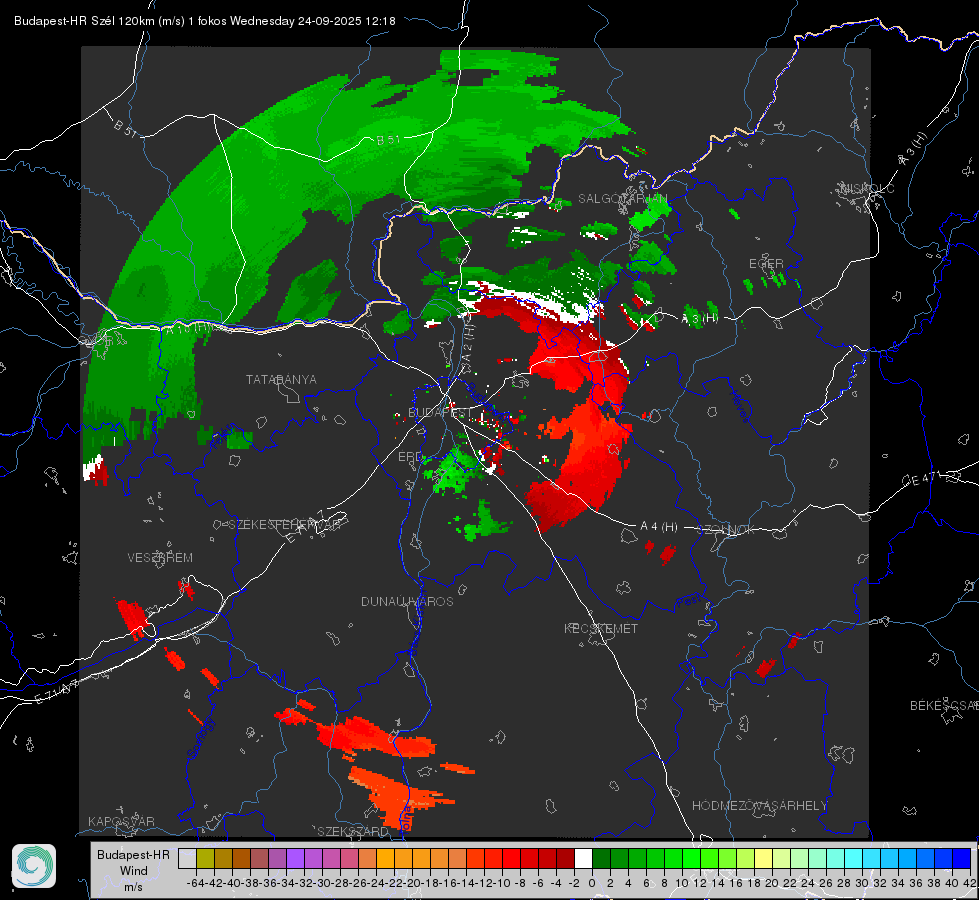Click the SZEKESFEHERVAR city label
The width and height of the screenshot is (979, 900).
(x=285, y=525)
